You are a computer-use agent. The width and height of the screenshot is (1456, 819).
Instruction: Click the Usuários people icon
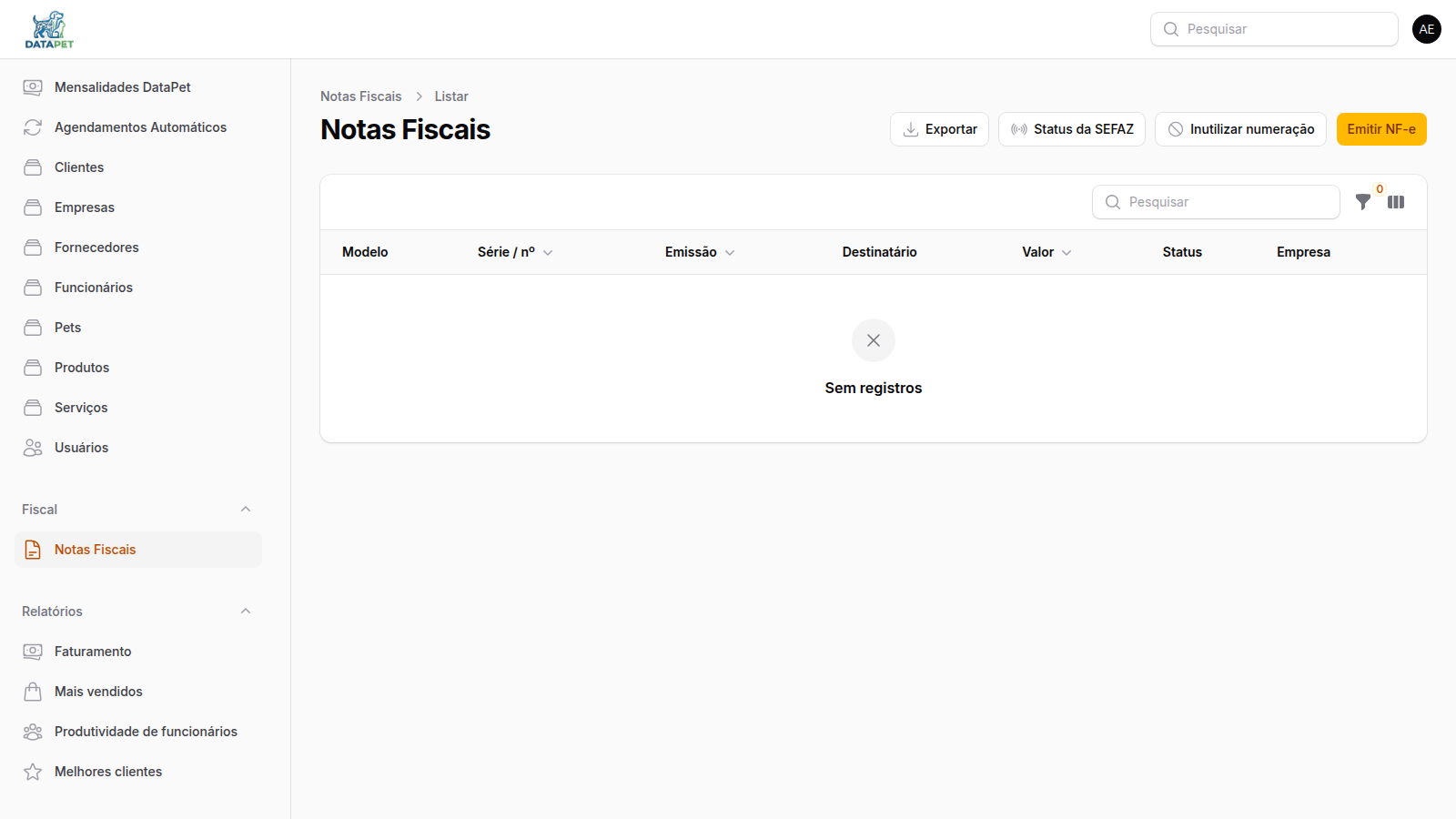tap(33, 448)
